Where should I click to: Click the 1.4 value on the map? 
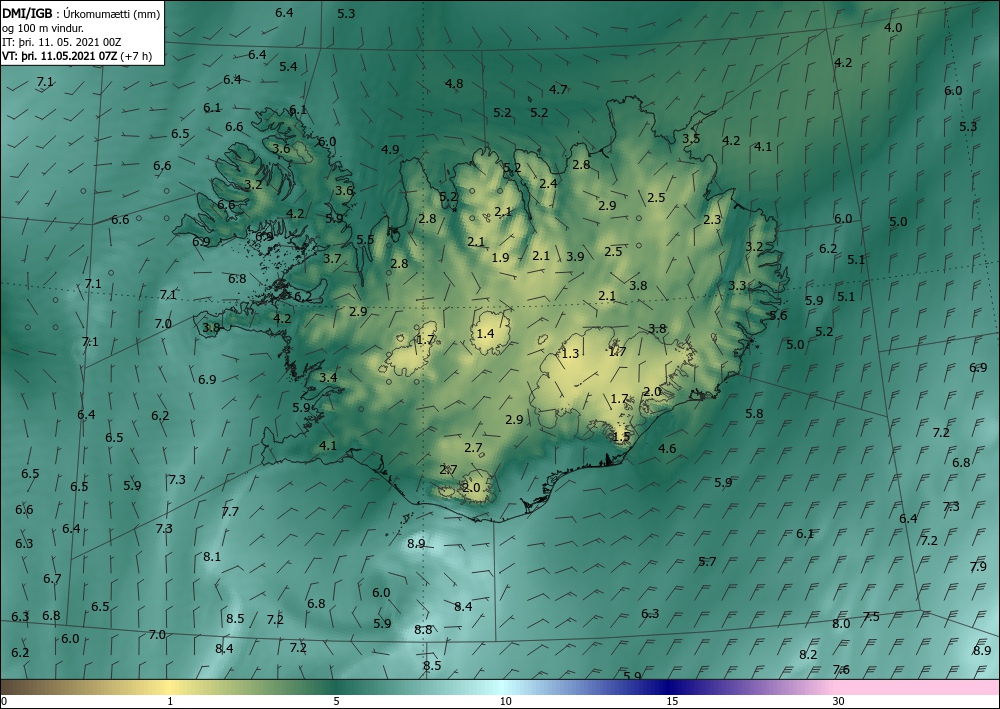pyautogui.click(x=485, y=333)
